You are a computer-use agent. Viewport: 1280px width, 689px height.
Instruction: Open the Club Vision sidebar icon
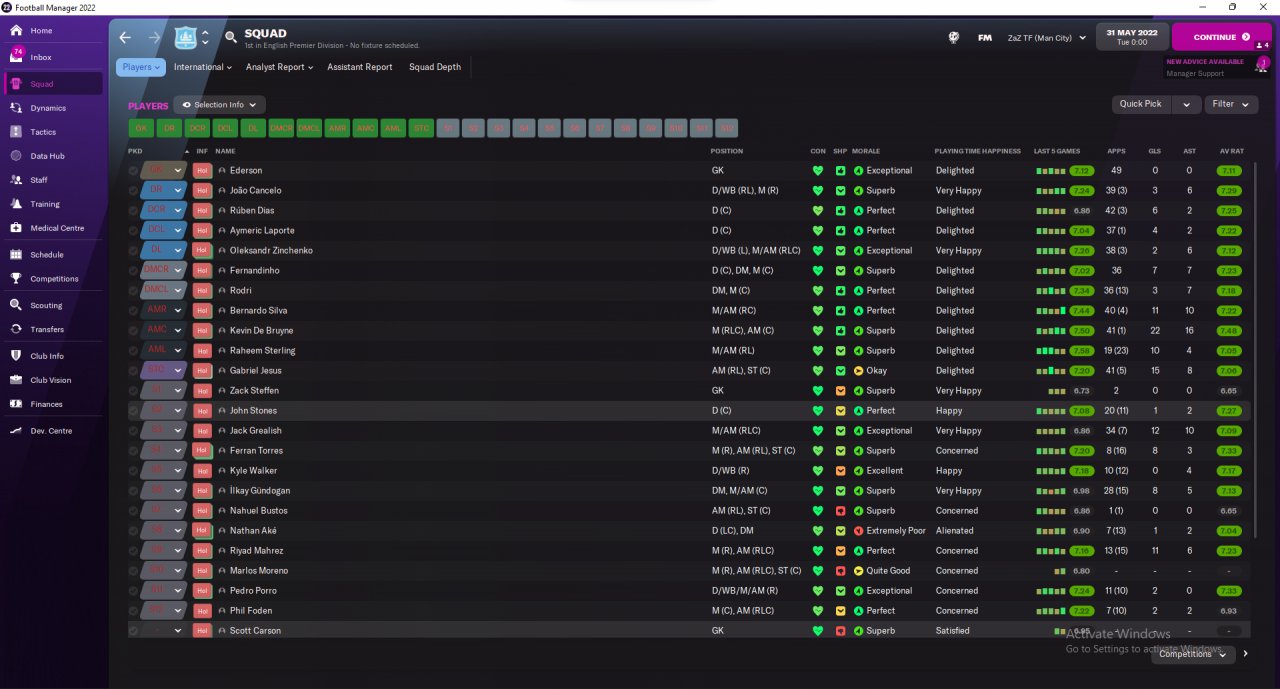click(16, 380)
